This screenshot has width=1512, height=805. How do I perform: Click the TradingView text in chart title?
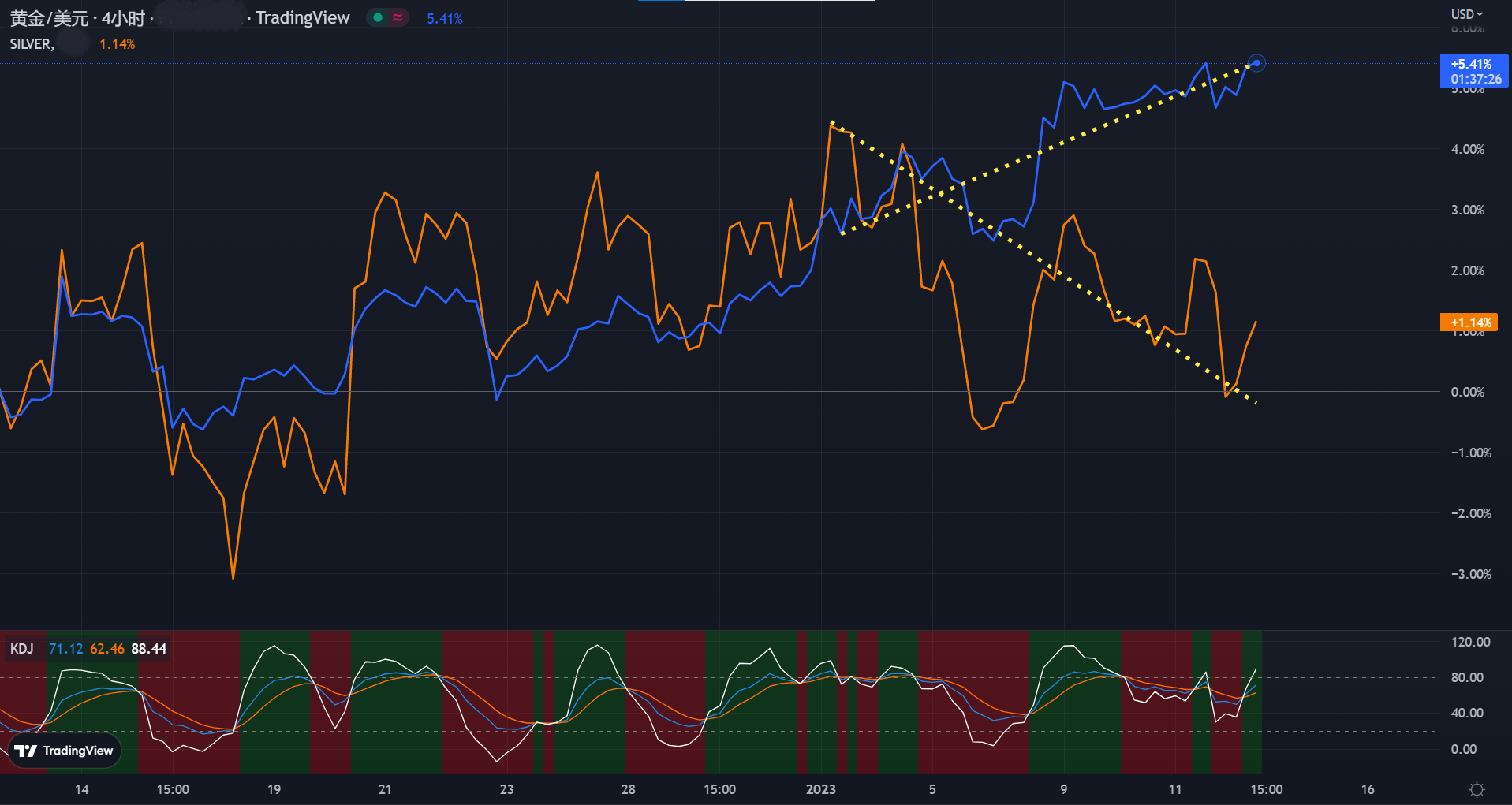pos(303,18)
